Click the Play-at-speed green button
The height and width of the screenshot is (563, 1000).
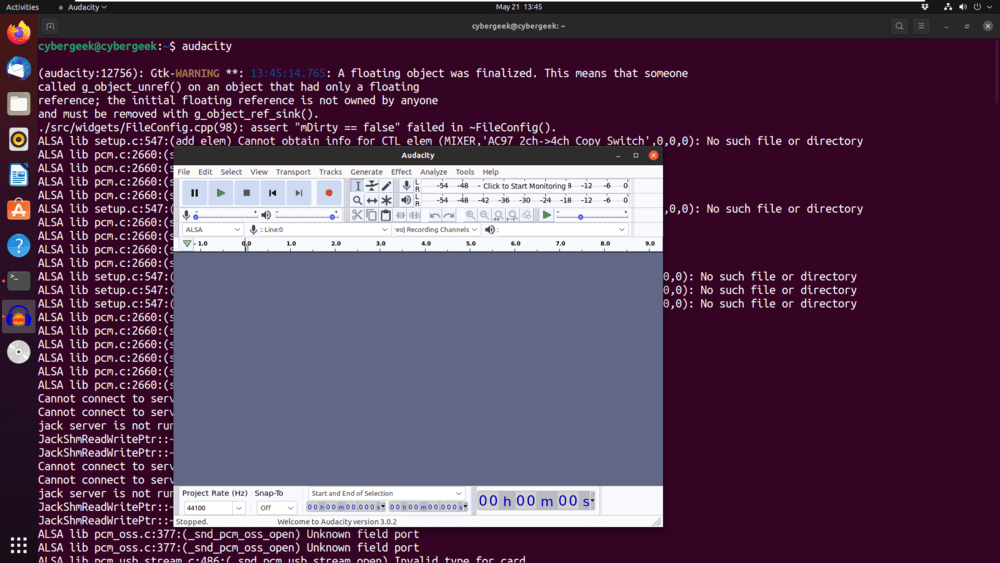(547, 216)
